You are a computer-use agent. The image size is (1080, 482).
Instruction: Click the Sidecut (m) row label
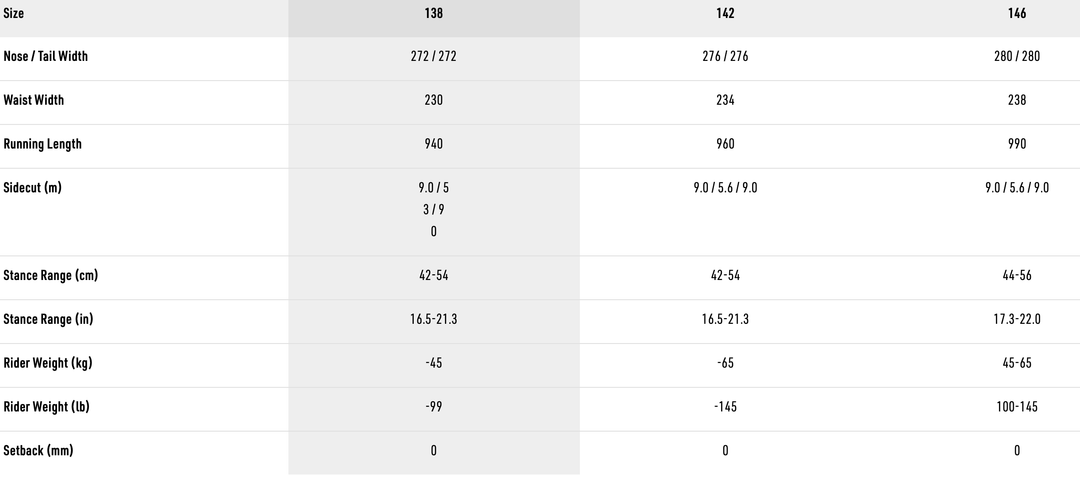coord(33,188)
